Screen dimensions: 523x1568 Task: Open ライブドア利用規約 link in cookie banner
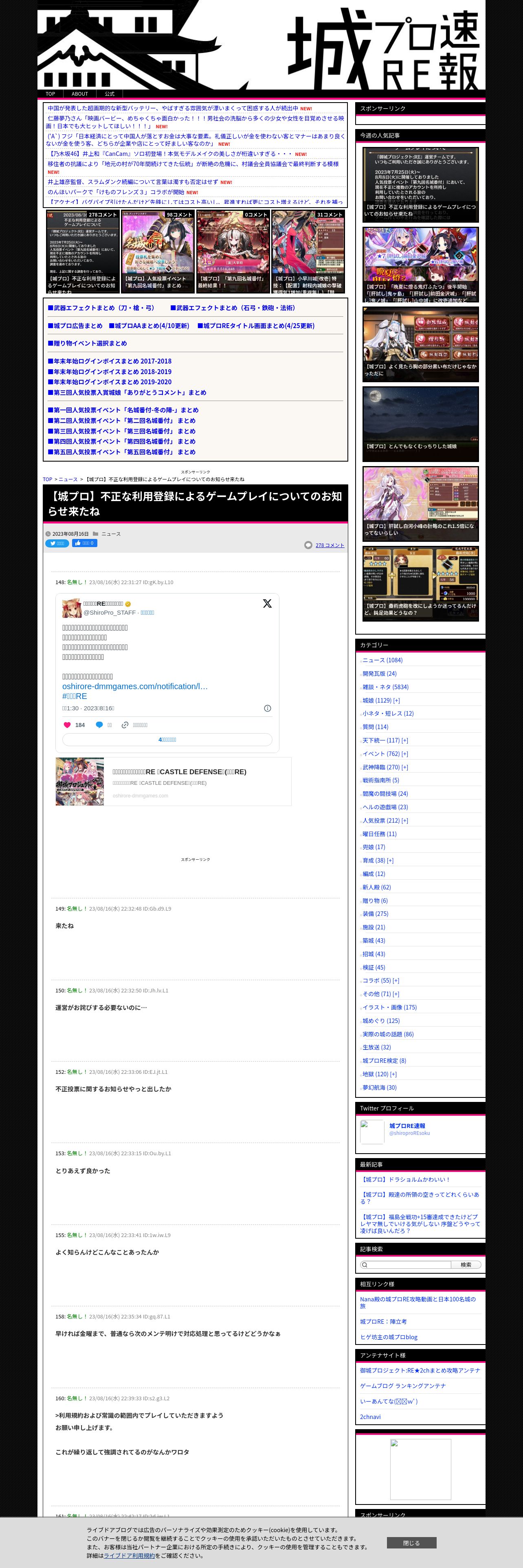point(129,1555)
